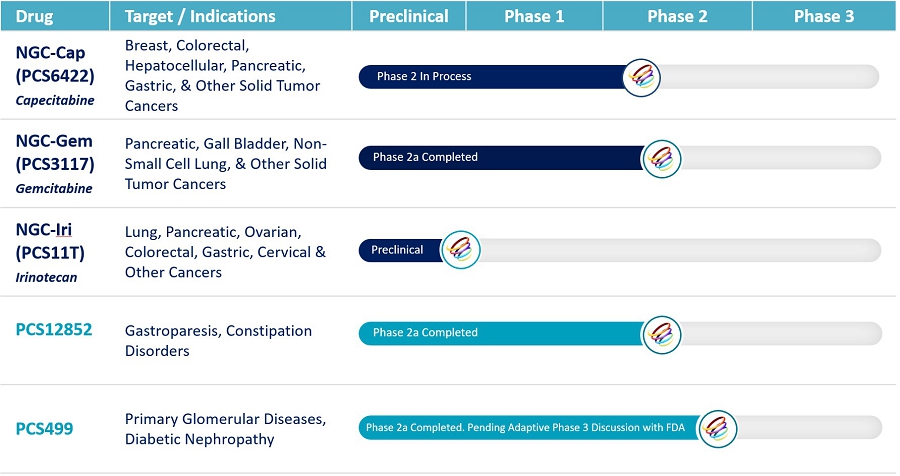The height and width of the screenshot is (476, 900).
Task: Click the Drug column header
Action: tap(35, 16)
